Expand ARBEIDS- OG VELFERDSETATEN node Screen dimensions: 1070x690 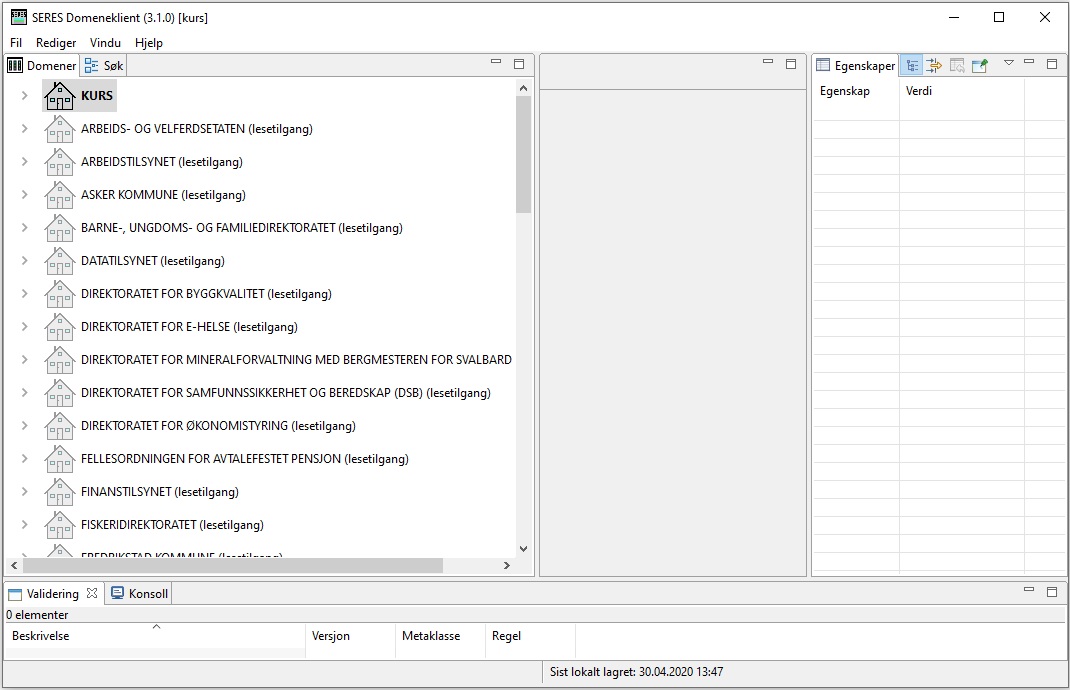(25, 128)
